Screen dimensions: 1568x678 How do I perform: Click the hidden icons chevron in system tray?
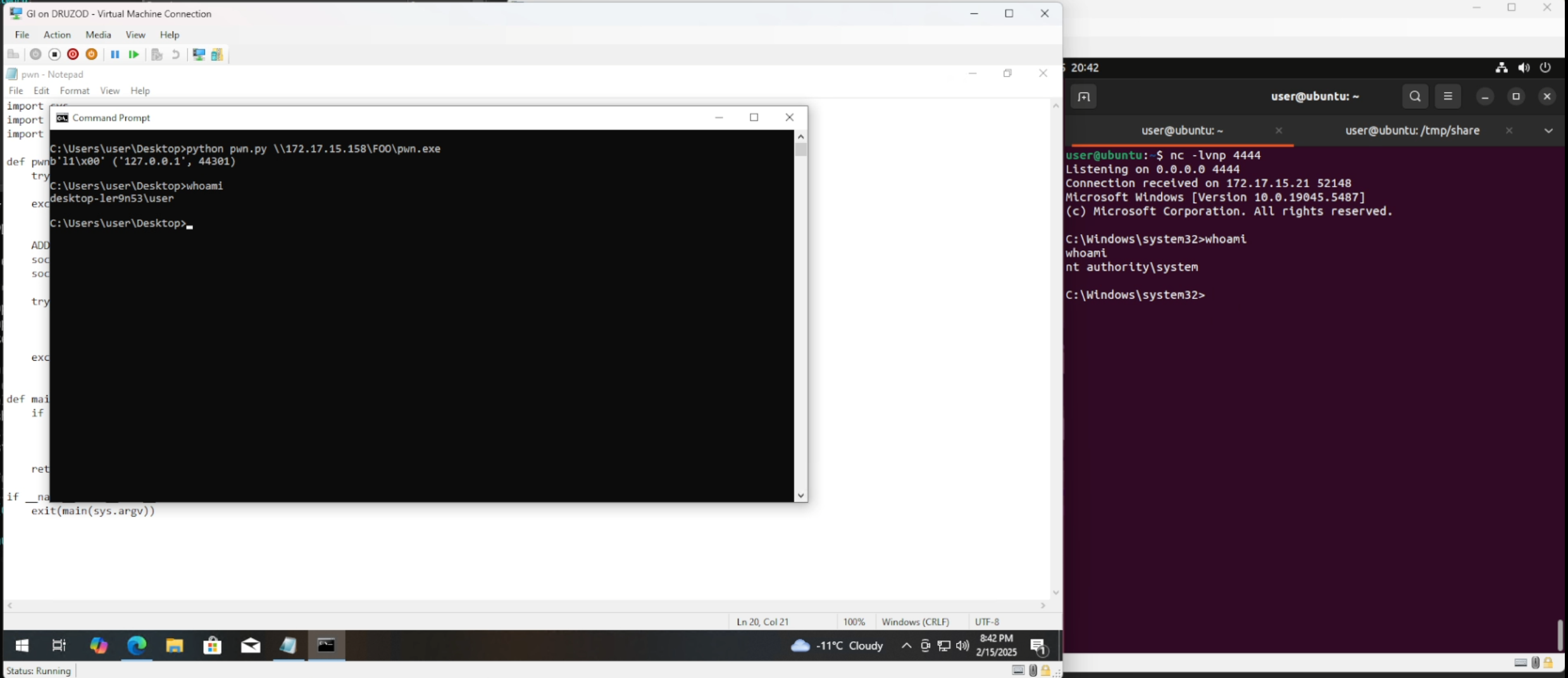(905, 646)
